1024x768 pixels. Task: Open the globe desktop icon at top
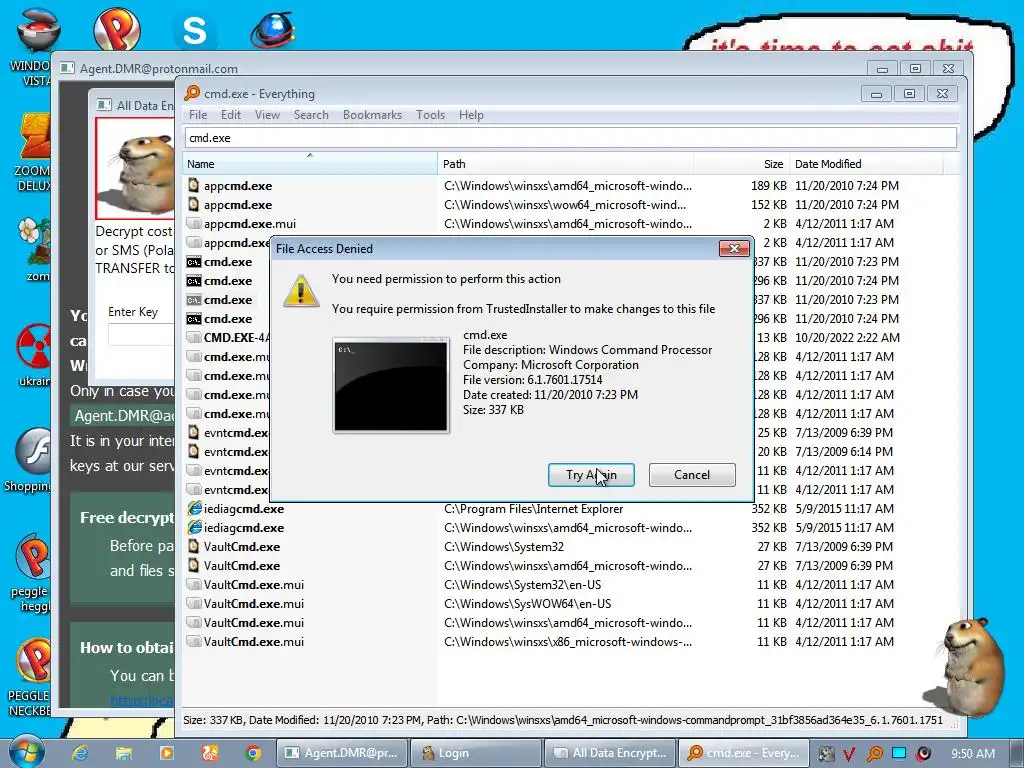[273, 29]
